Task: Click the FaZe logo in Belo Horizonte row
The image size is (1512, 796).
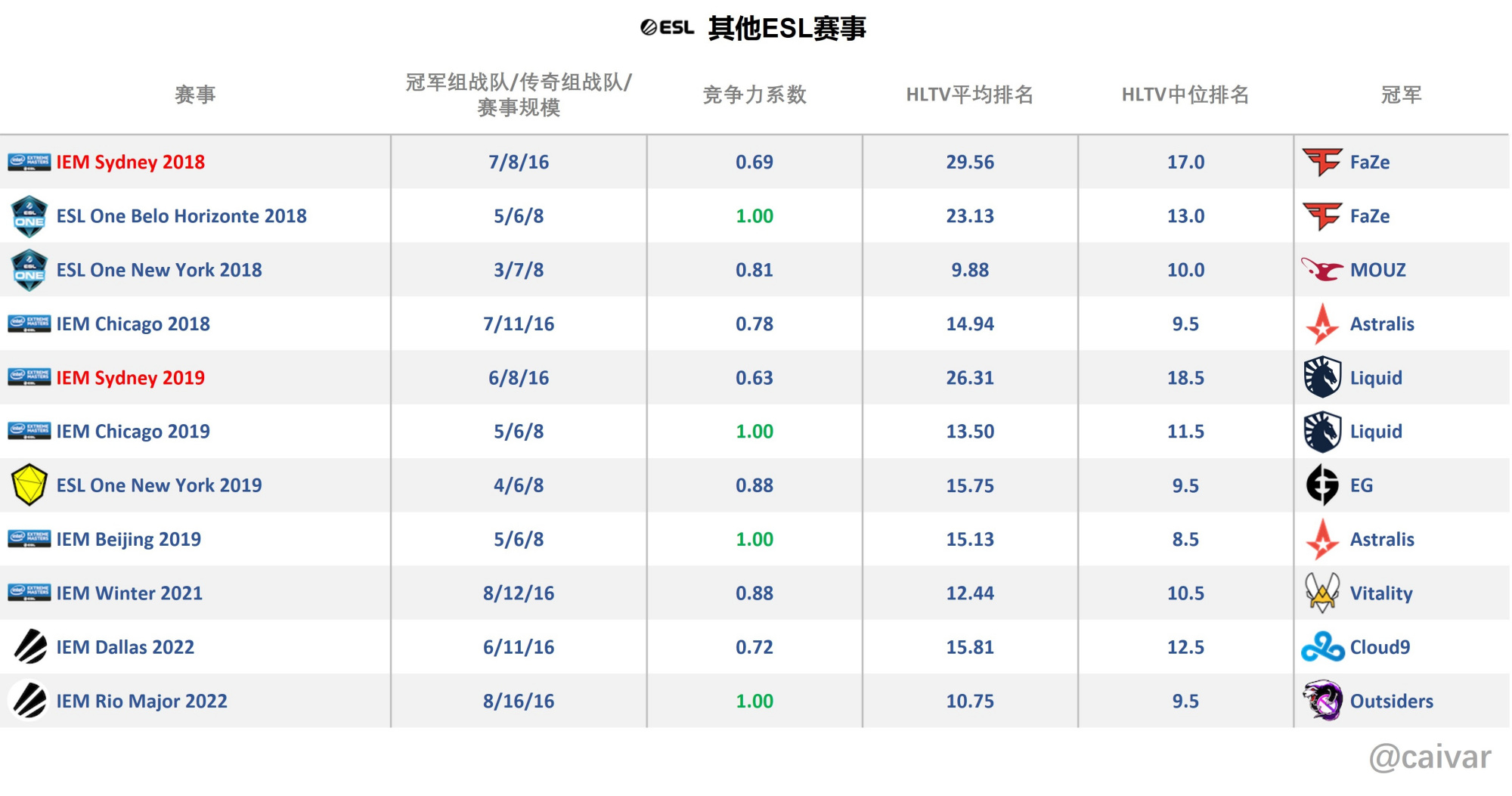Action: click(1322, 216)
